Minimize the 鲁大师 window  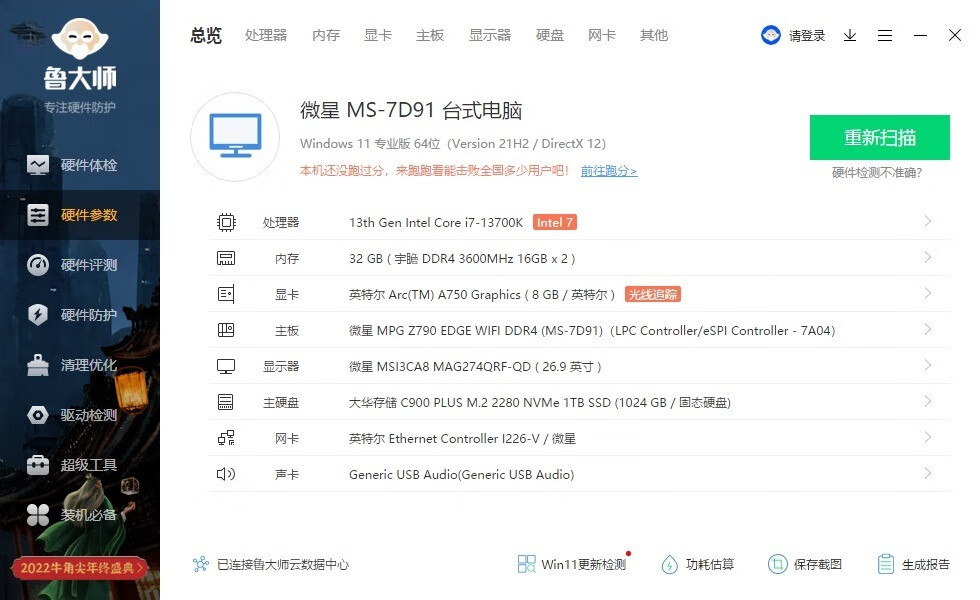point(920,36)
